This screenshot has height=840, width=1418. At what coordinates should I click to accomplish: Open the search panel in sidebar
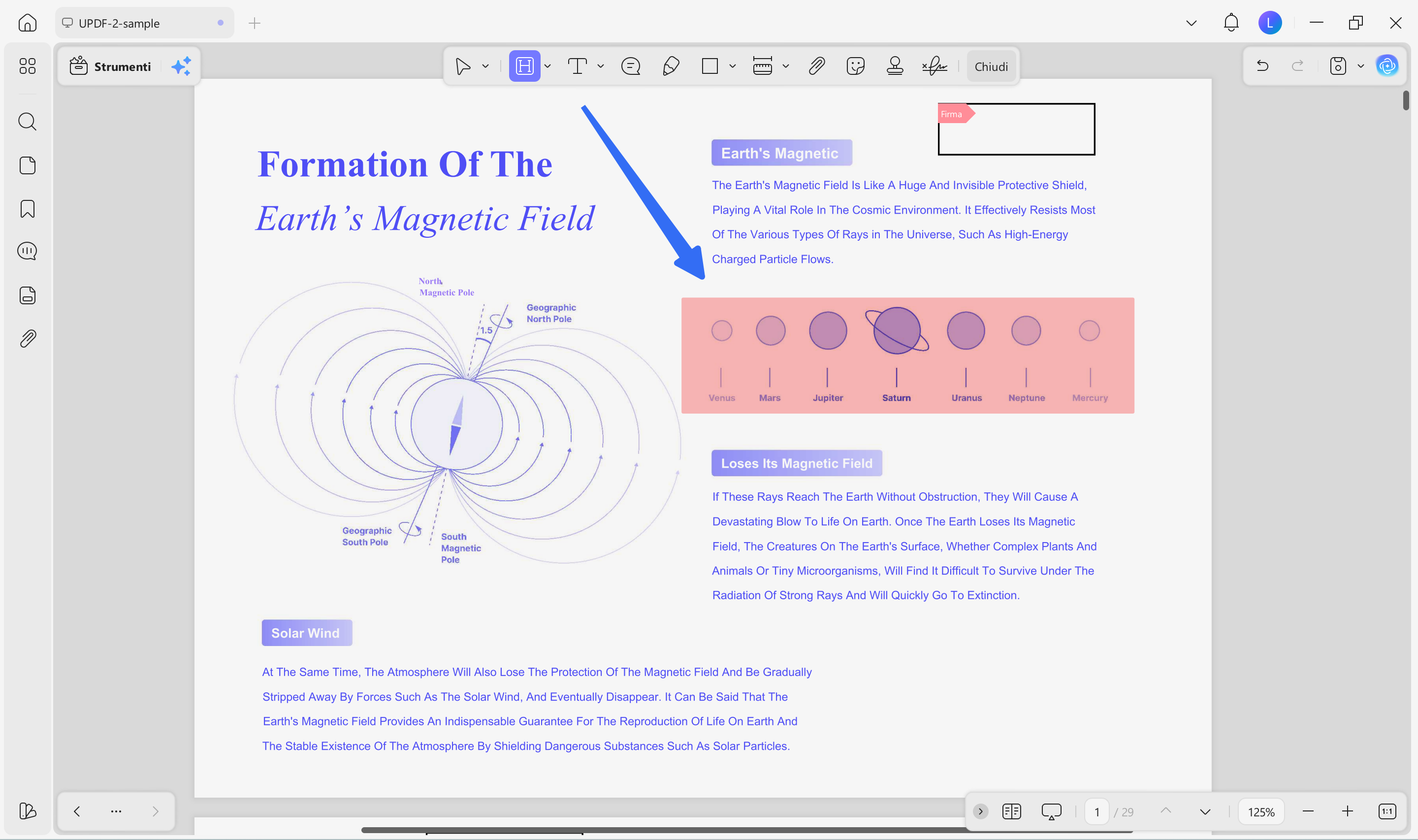click(x=27, y=122)
